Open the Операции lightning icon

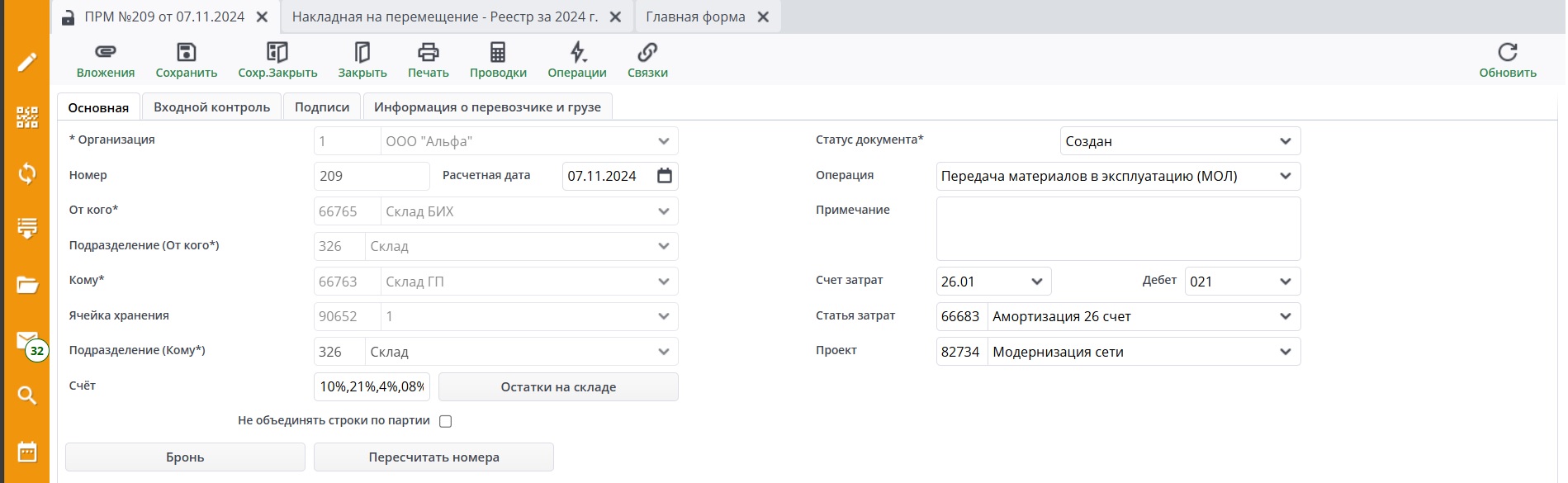pyautogui.click(x=577, y=52)
